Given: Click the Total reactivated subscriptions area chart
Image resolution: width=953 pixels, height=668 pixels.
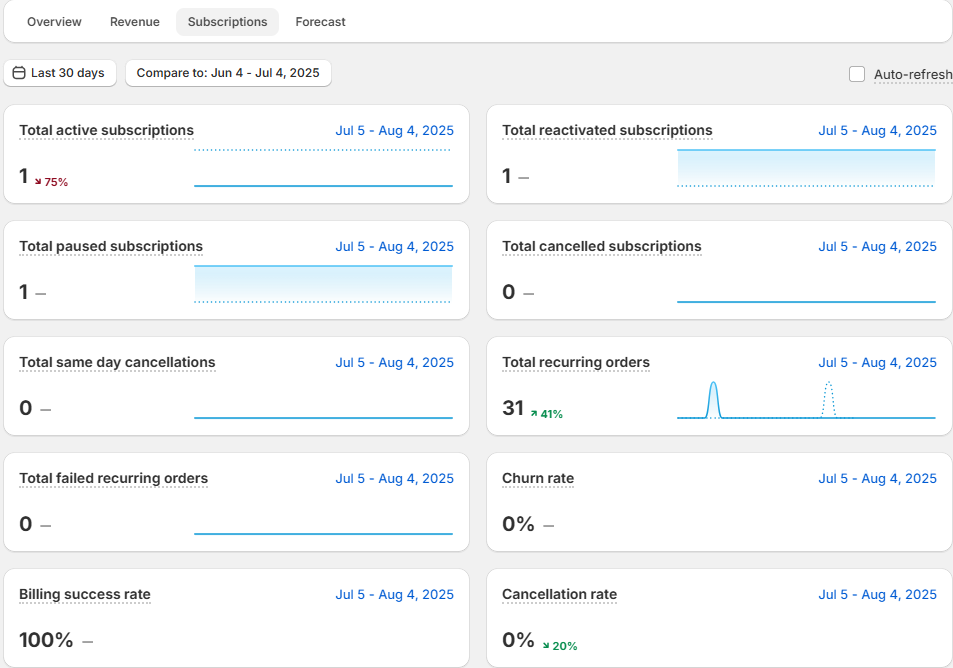Looking at the screenshot, I should click(806, 167).
